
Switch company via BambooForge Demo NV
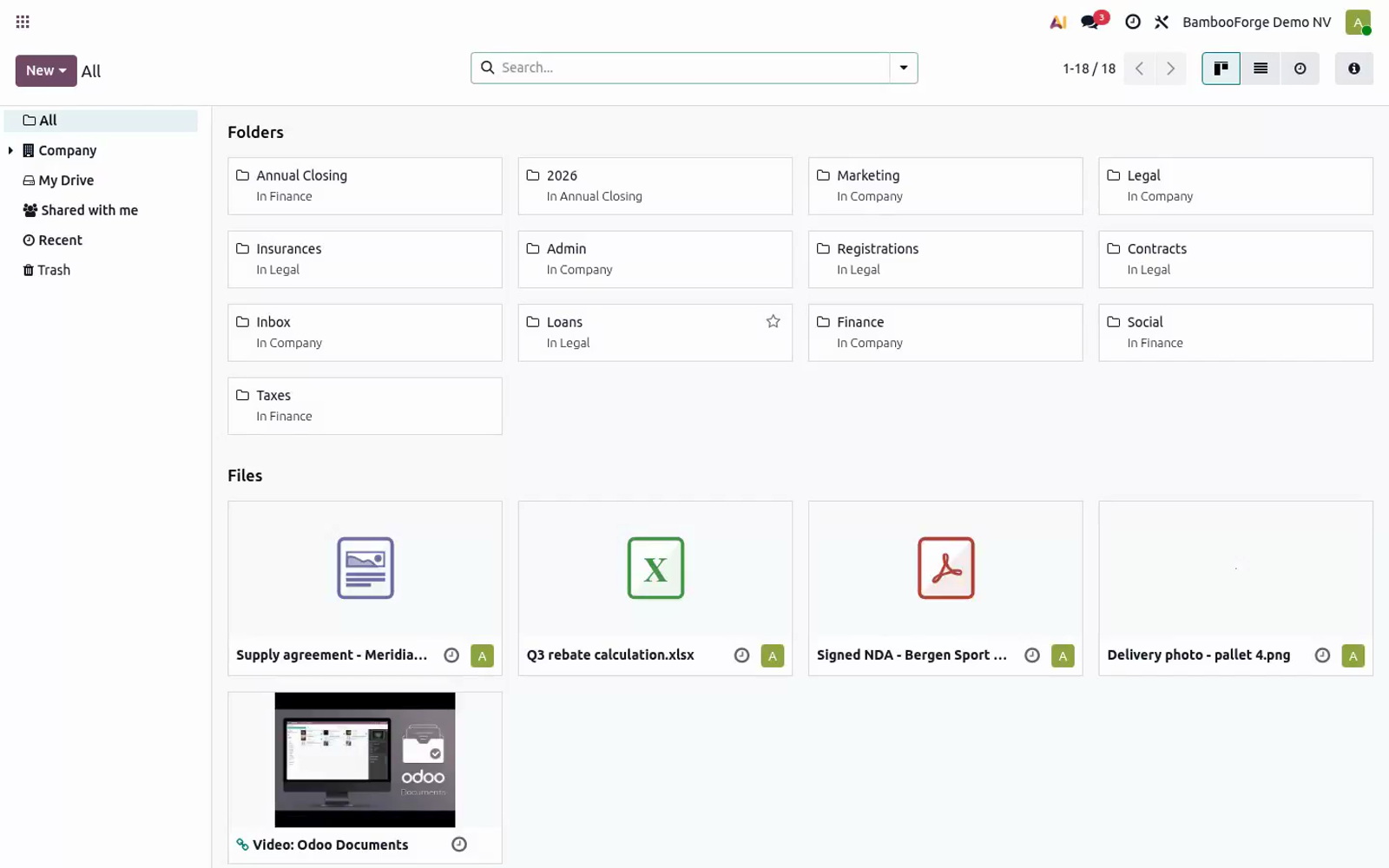pos(1256,22)
